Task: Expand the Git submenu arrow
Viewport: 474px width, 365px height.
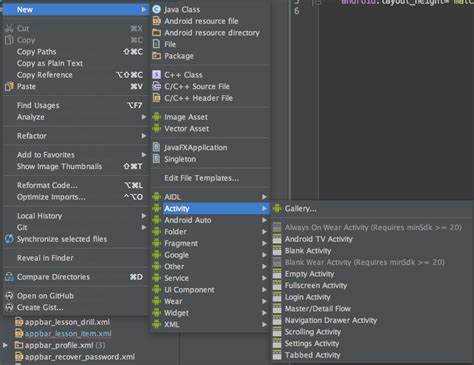Action: 144,227
